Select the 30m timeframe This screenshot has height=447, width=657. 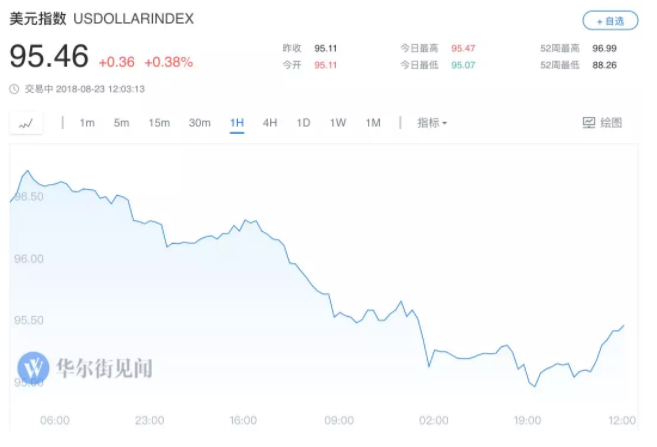tap(199, 123)
